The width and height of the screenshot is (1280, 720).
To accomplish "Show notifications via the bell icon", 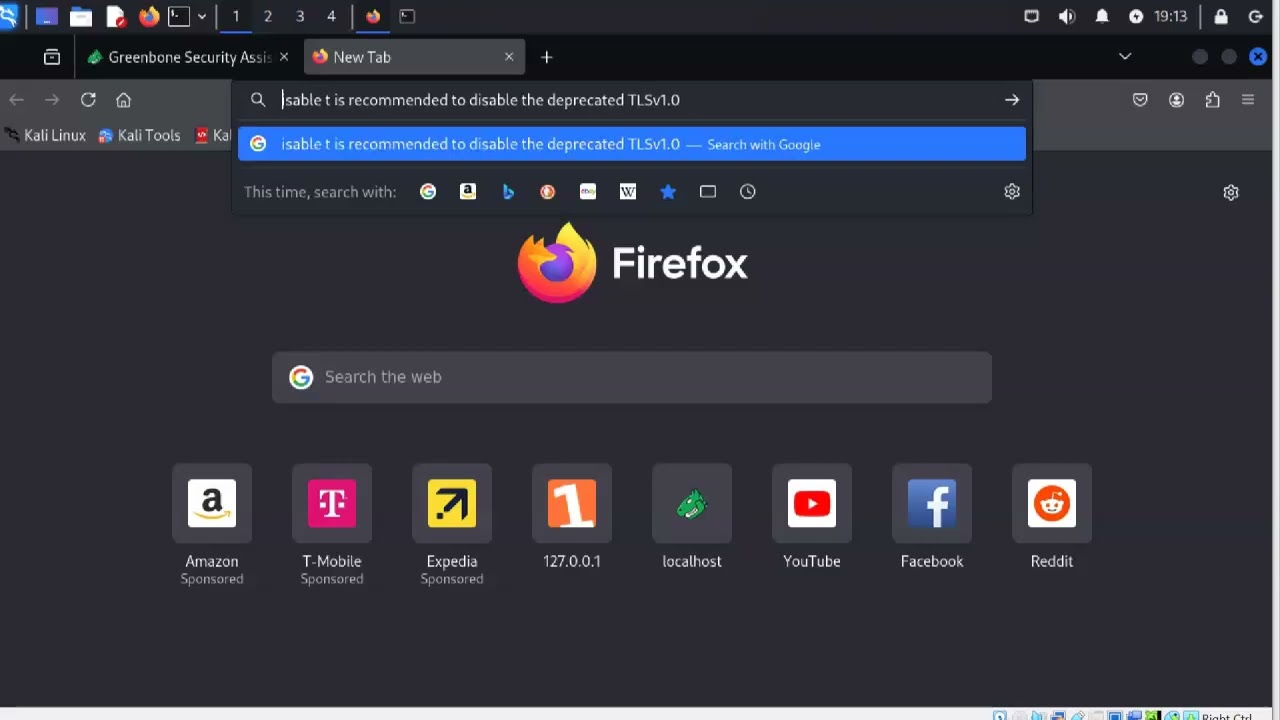I will pos(1102,16).
